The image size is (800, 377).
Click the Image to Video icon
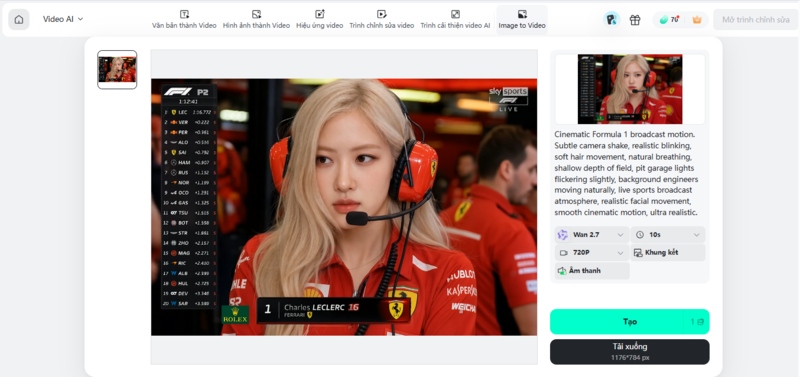(522, 14)
